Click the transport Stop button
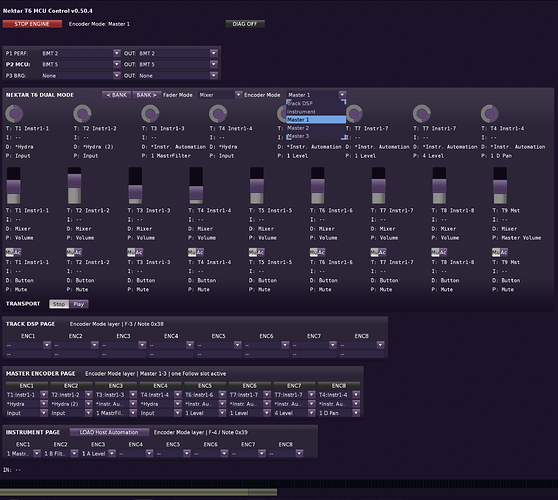The height and width of the screenshot is (500, 558). pos(59,304)
